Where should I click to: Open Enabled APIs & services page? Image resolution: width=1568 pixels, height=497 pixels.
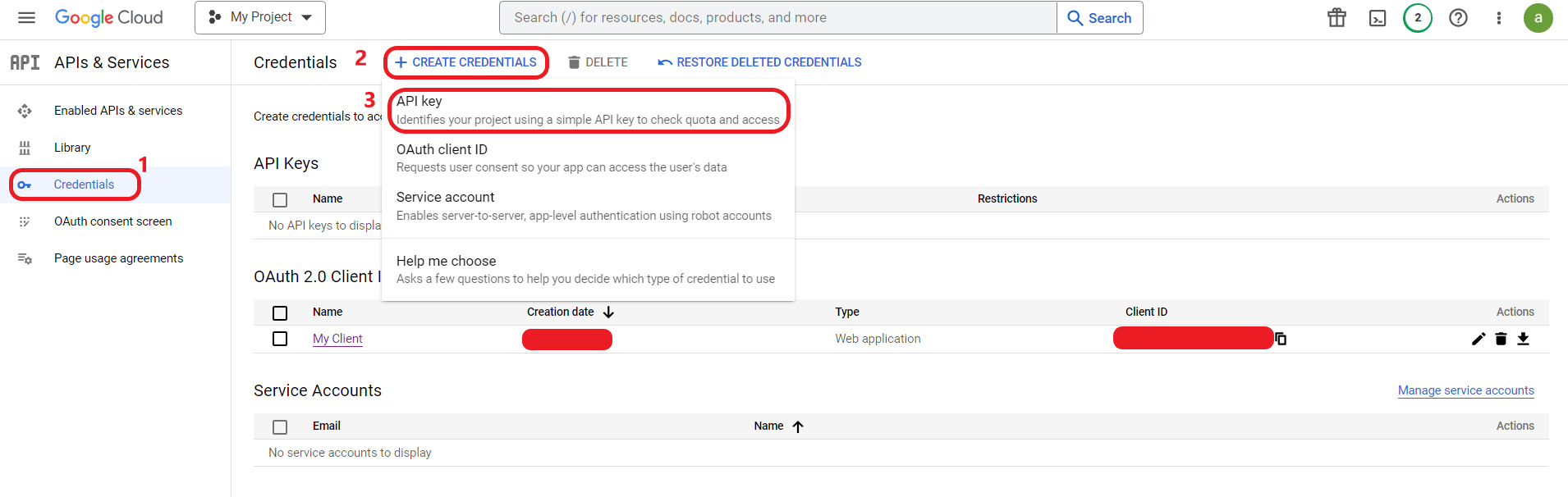pos(118,111)
